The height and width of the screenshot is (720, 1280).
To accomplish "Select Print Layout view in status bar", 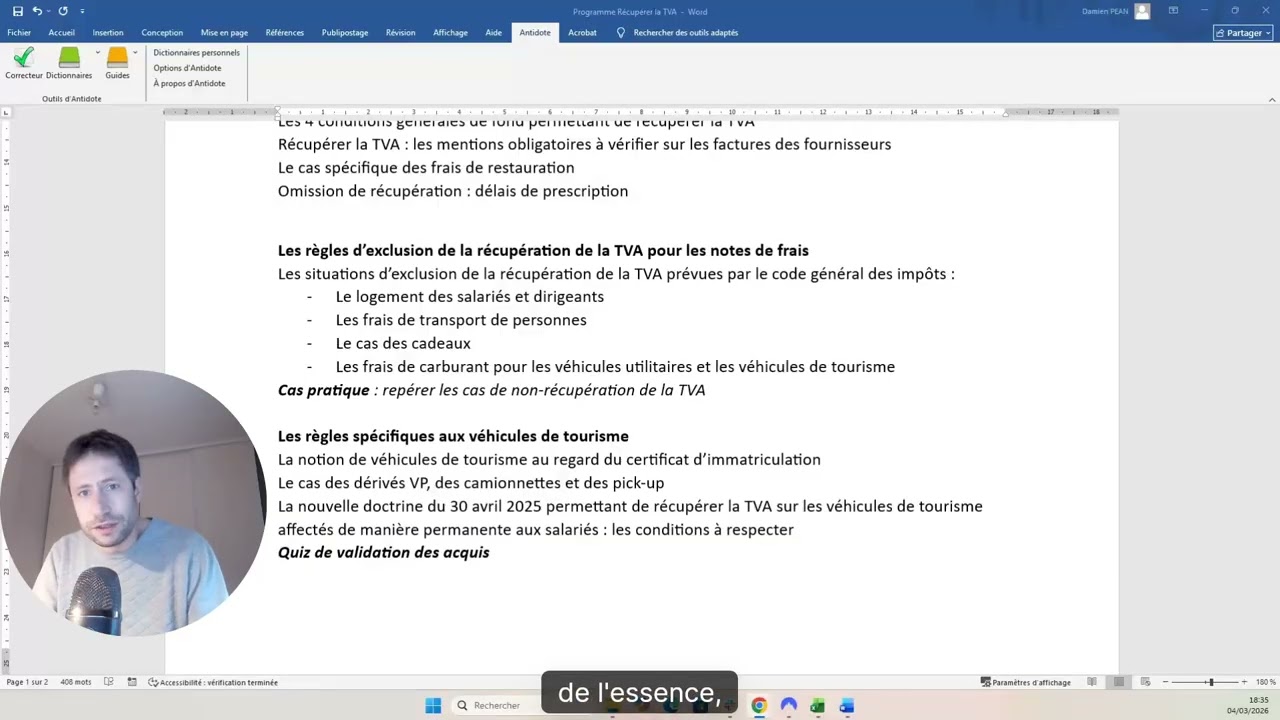I will [1118, 682].
